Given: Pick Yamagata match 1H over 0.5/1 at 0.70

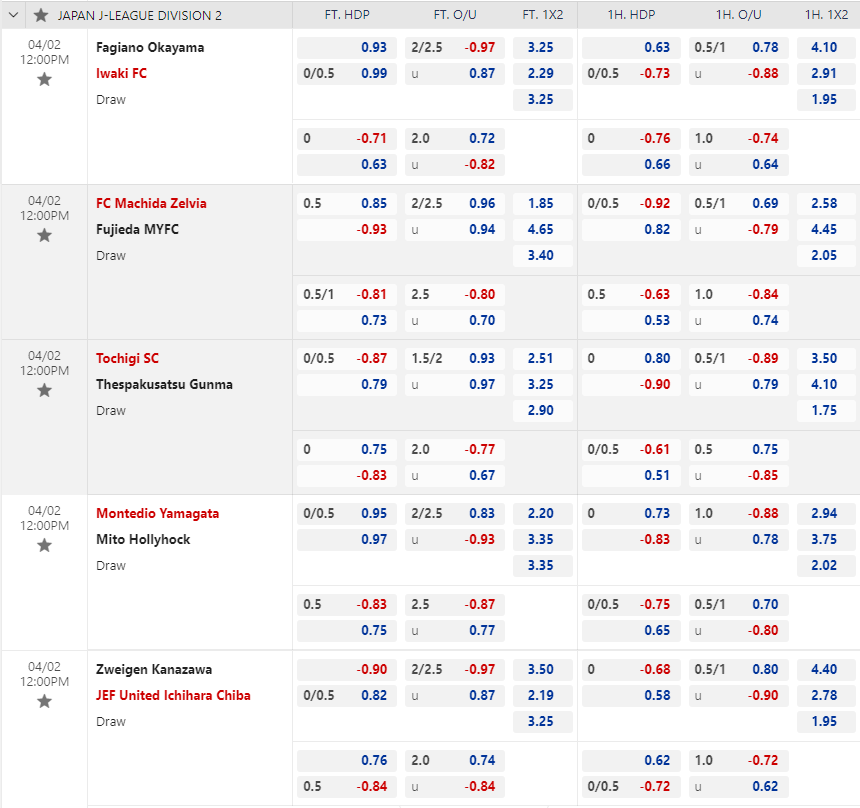Looking at the screenshot, I should [x=739, y=604].
